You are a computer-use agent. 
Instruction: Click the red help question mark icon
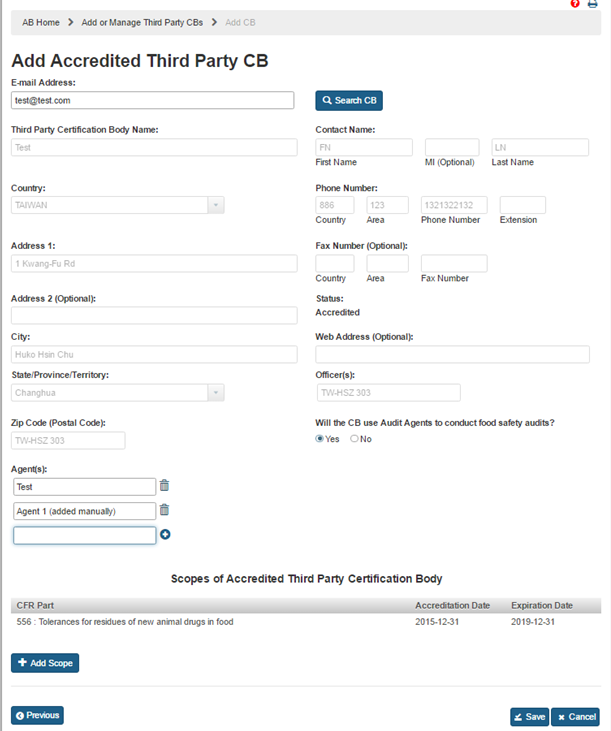[575, 4]
